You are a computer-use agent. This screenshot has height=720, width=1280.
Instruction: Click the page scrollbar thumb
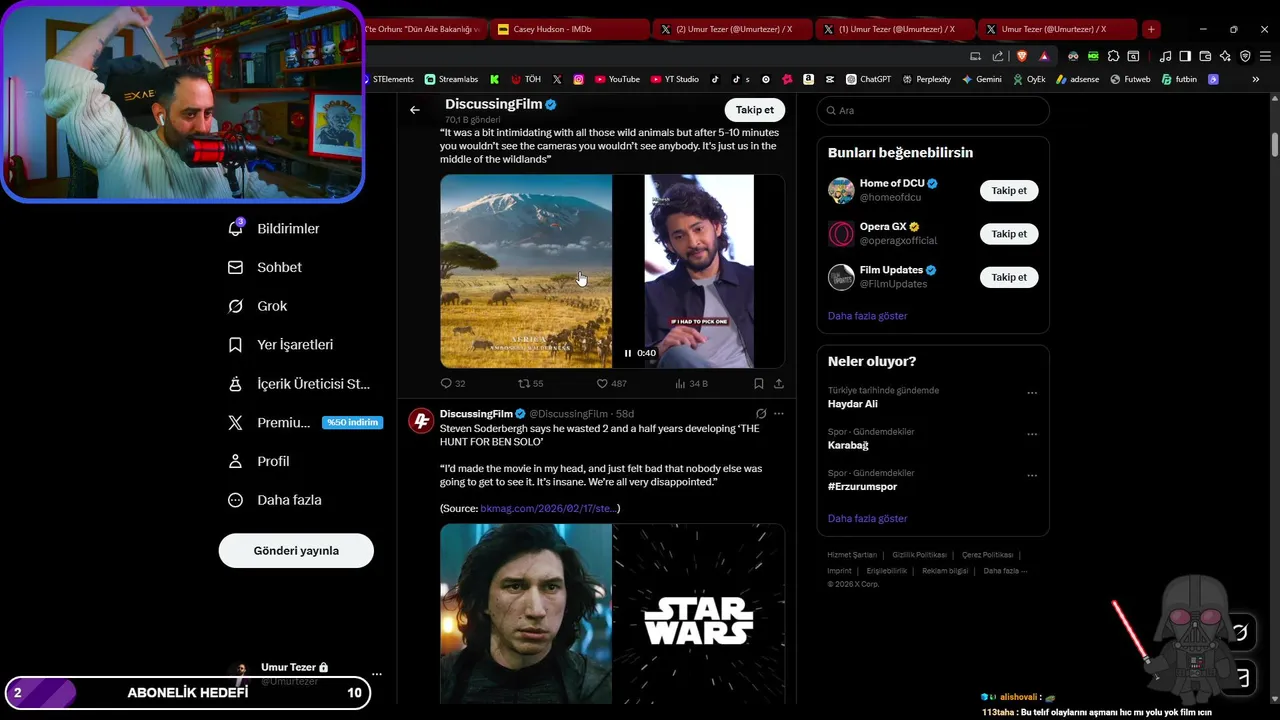(1275, 144)
